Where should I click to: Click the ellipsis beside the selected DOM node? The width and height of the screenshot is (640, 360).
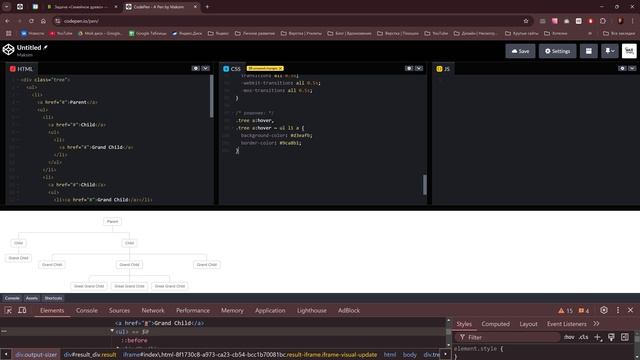point(4,331)
